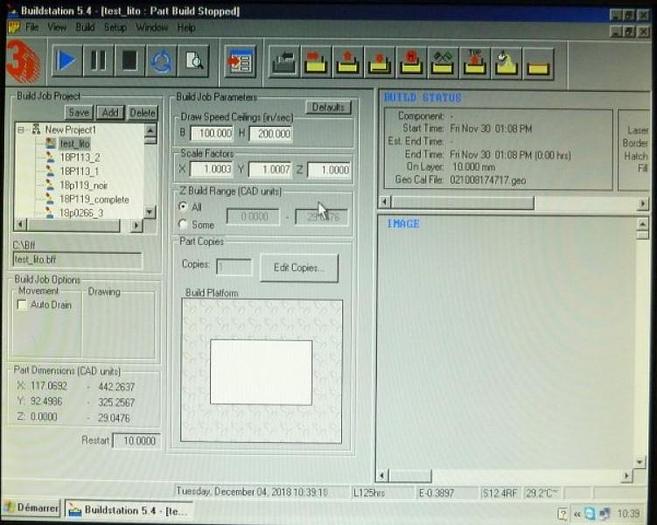This screenshot has width=657, height=525.
Task: Click the Buildstation 5.4 taskbar button
Action: (129, 510)
